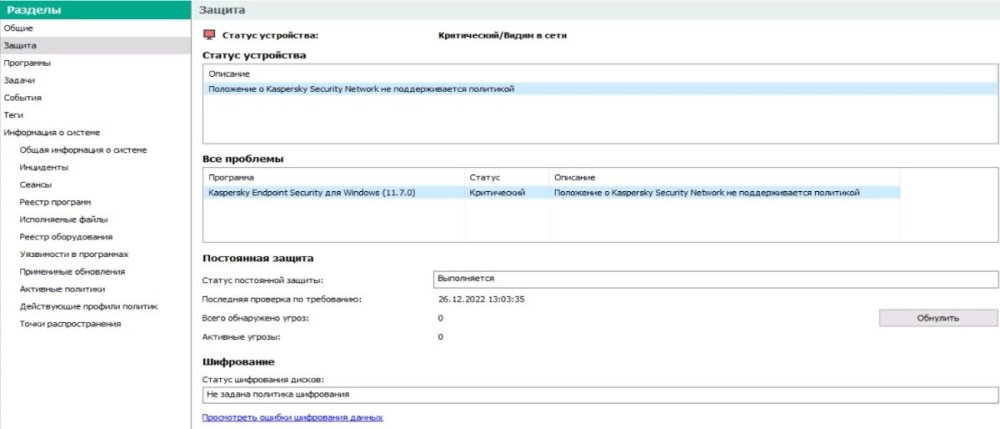Viewport: 1000px width, 429px height.
Task: Select Информация о системе in sidebar
Action: (x=51, y=132)
